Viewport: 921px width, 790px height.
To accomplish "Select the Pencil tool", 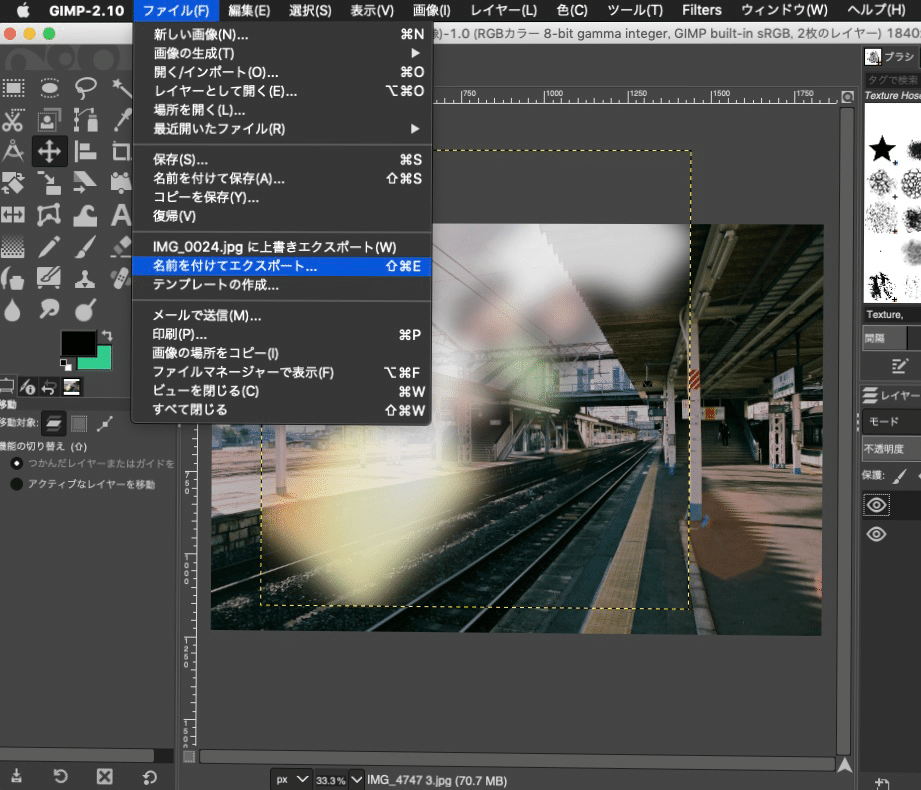I will point(49,247).
